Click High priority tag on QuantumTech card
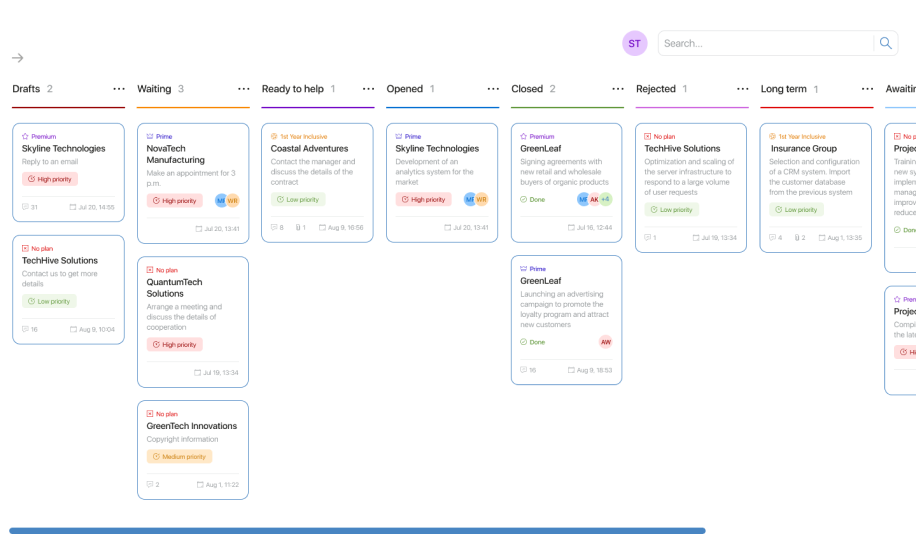Viewport: 916px width, 541px height. coord(175,345)
